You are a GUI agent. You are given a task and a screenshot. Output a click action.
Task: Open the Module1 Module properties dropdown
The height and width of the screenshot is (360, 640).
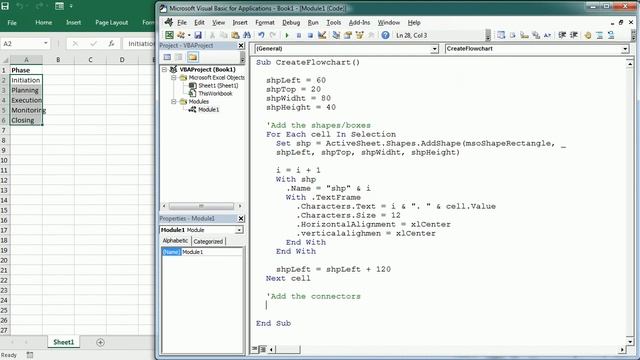click(x=239, y=230)
